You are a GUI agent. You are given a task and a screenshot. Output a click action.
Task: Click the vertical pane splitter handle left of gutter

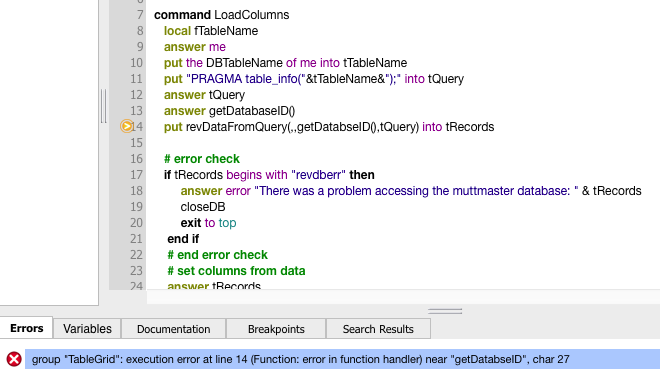104,106
